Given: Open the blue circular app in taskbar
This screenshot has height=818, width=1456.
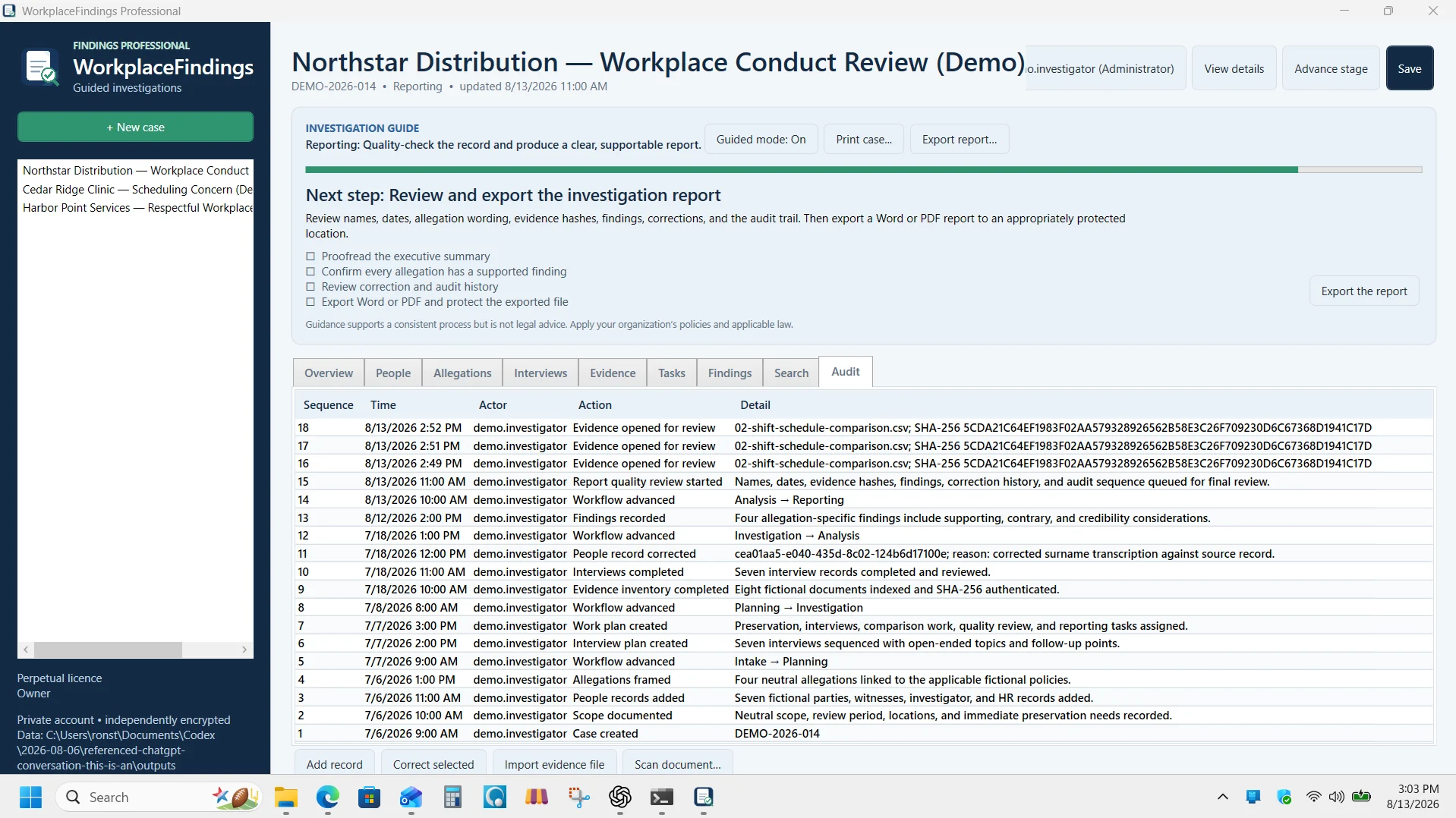Looking at the screenshot, I should [495, 797].
